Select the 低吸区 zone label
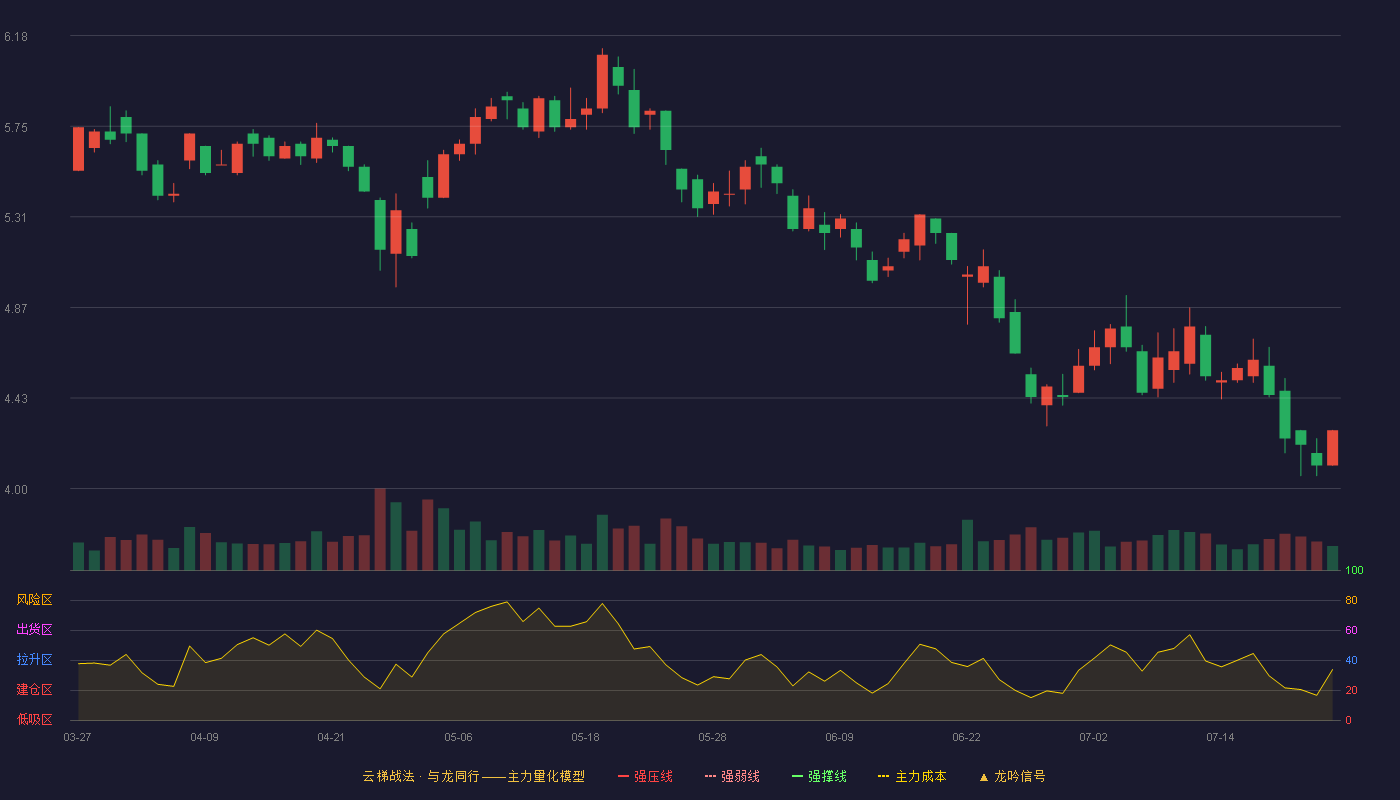1400x800 pixels. 34,719
